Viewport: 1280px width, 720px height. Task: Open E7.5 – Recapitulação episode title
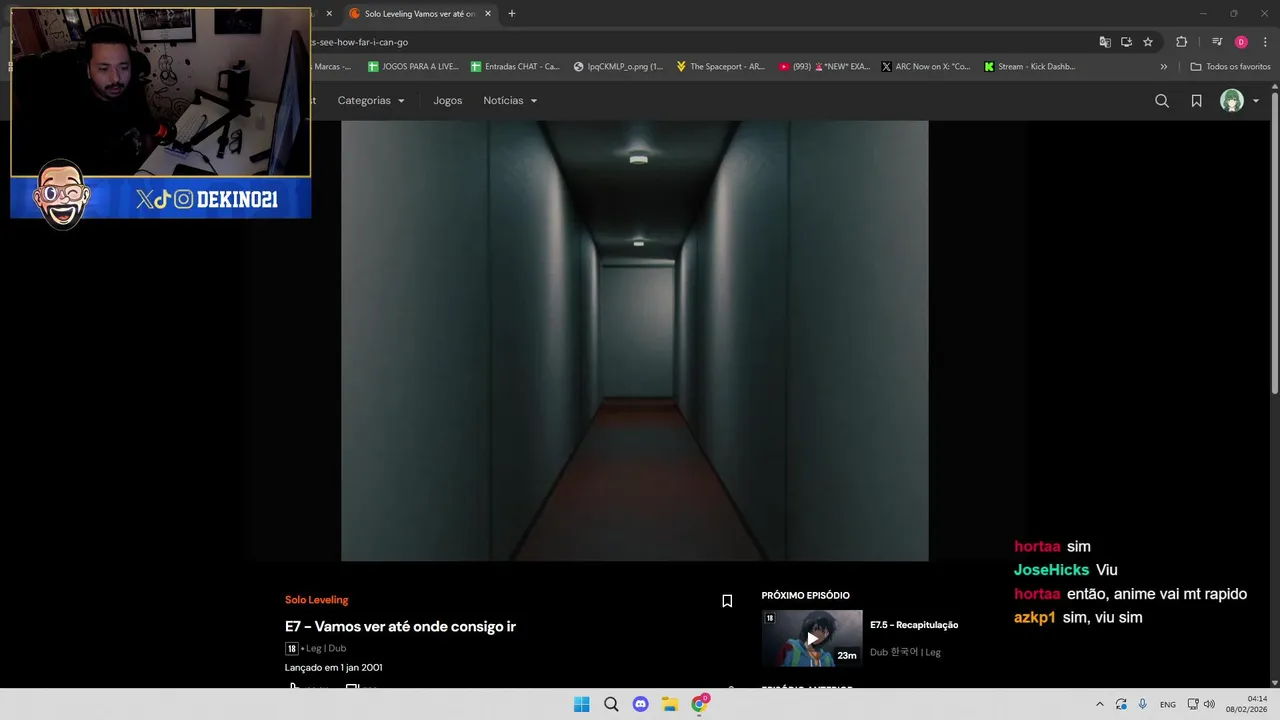pos(914,625)
